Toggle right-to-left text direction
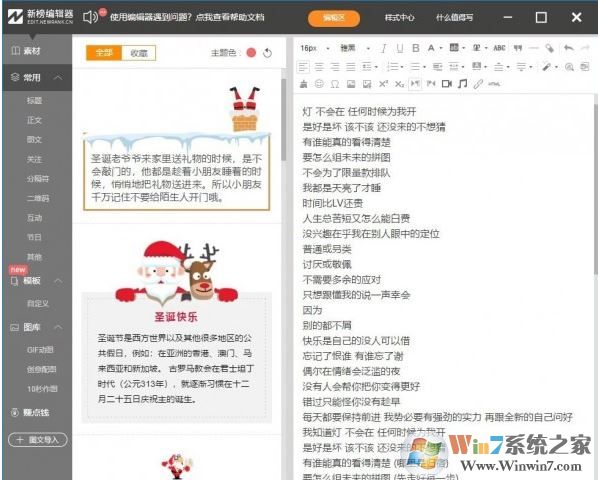598x480 pixels. (431, 84)
